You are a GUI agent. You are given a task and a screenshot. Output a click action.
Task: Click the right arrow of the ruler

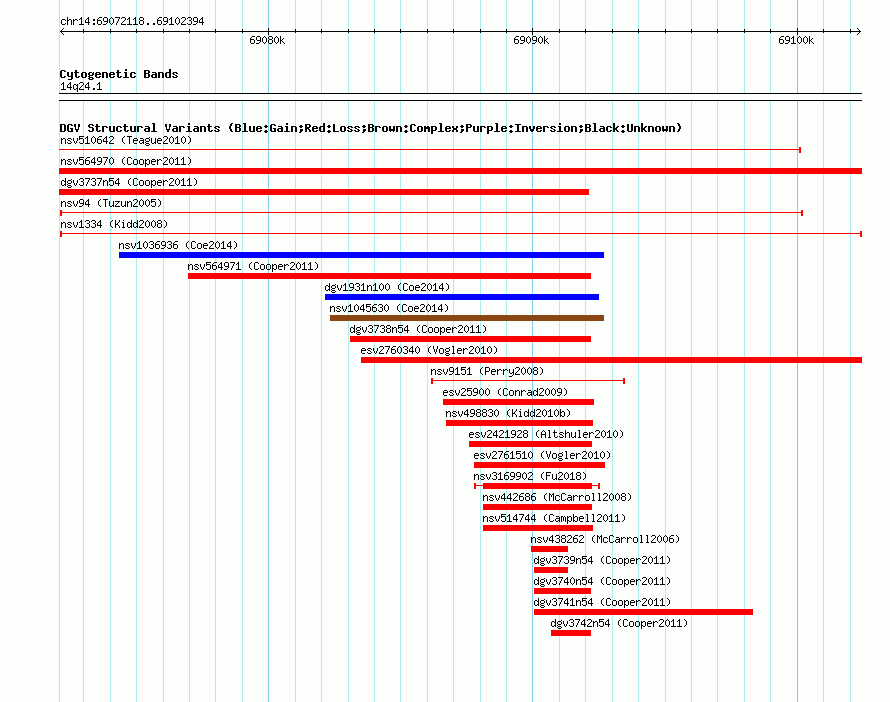pyautogui.click(x=858, y=31)
